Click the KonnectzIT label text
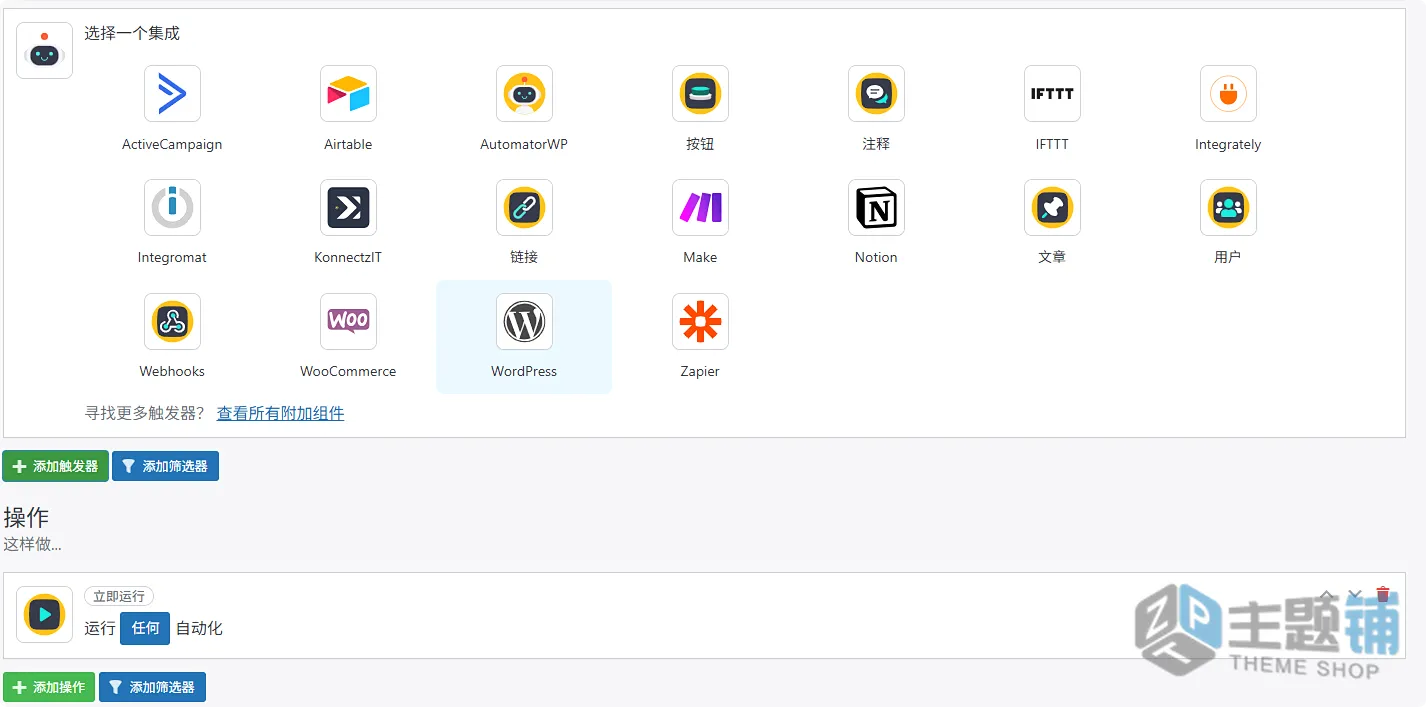1426x707 pixels. pyautogui.click(x=348, y=257)
